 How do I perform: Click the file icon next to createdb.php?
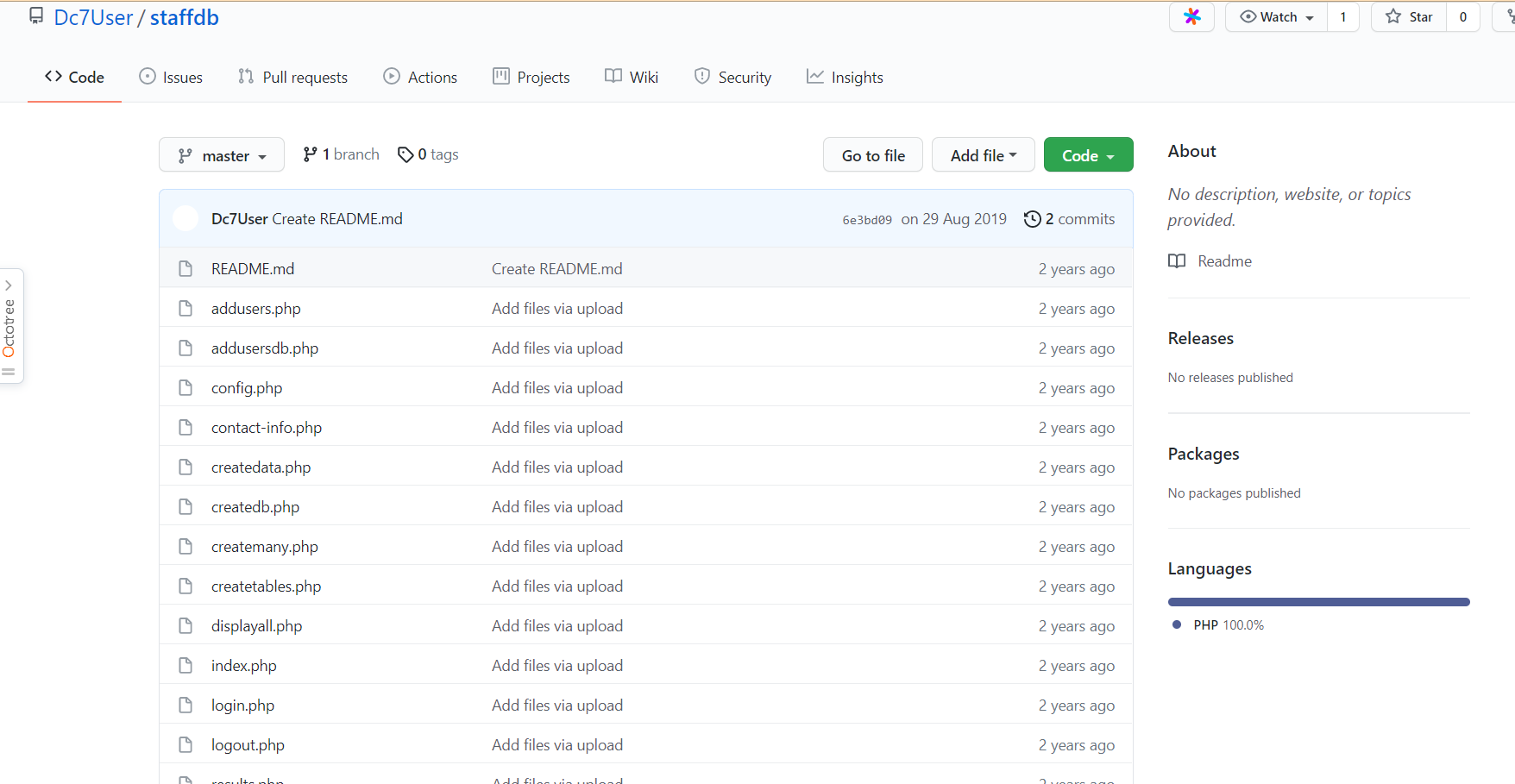pos(185,507)
